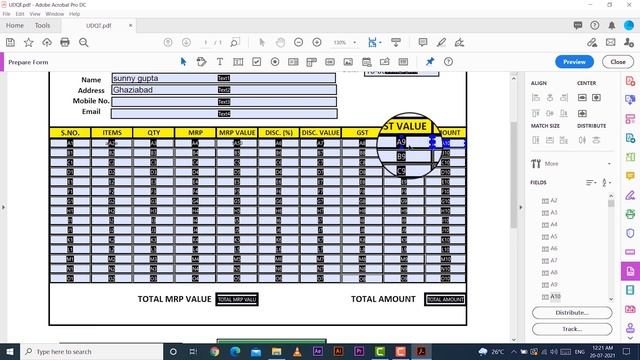
Task: Open notifications bell icon
Action: (x=612, y=25)
